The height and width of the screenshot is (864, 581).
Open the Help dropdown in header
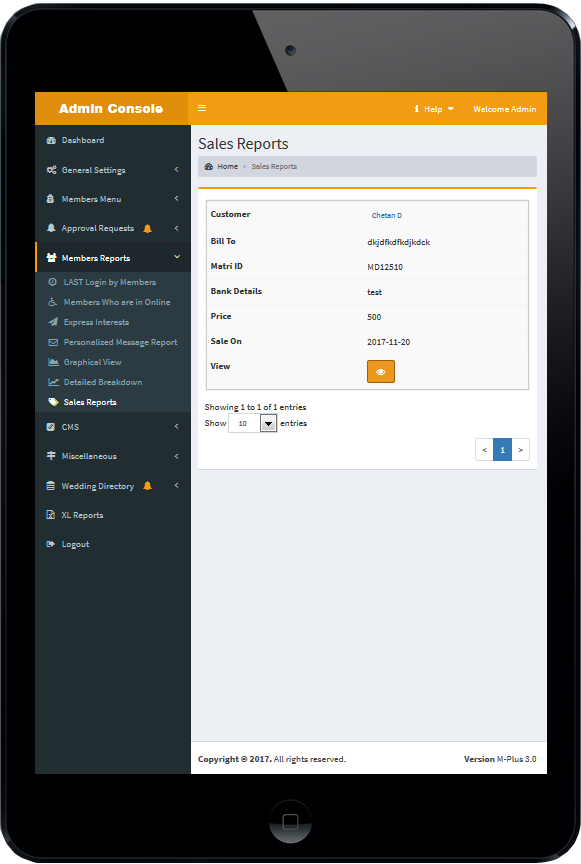click(x=434, y=109)
